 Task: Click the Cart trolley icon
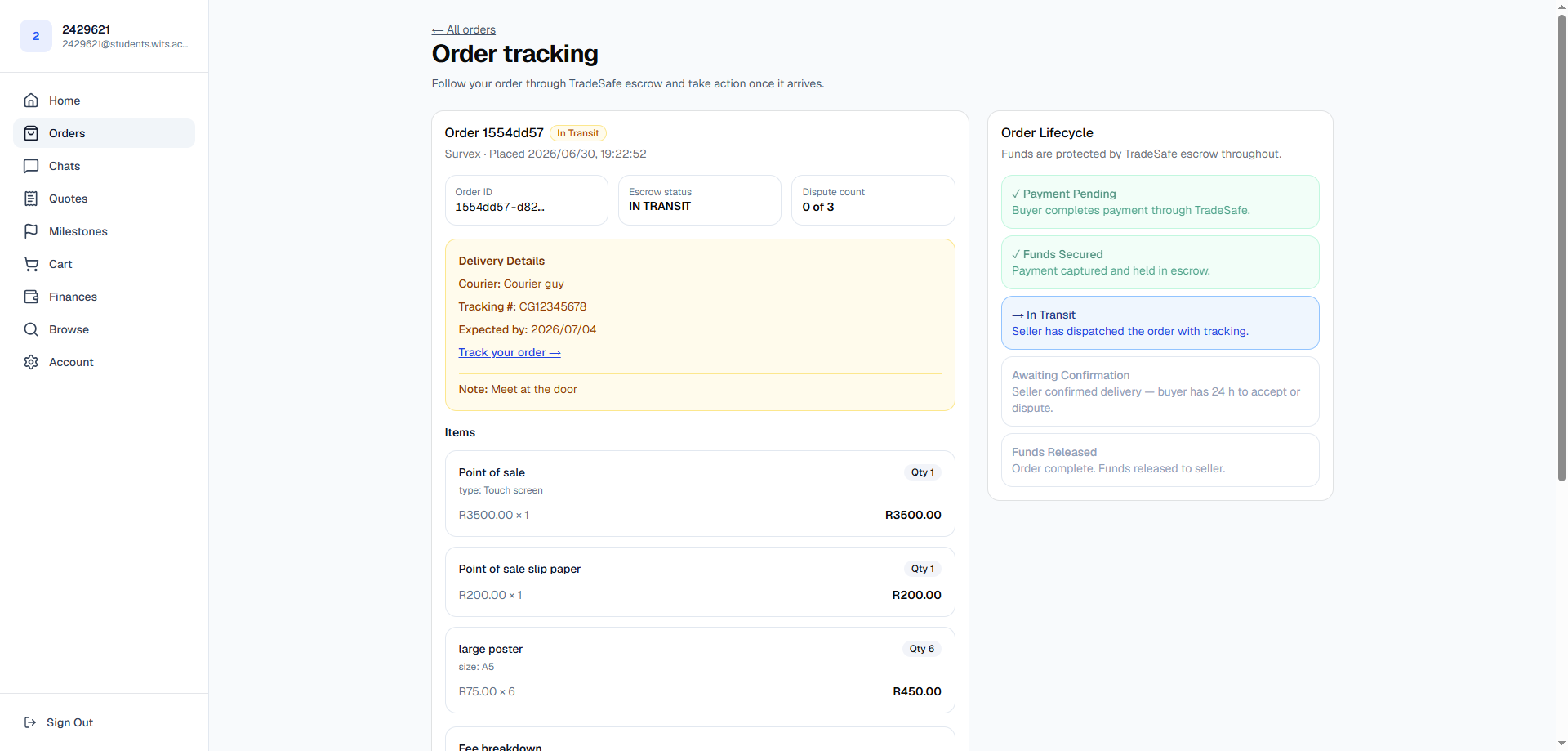coord(31,264)
